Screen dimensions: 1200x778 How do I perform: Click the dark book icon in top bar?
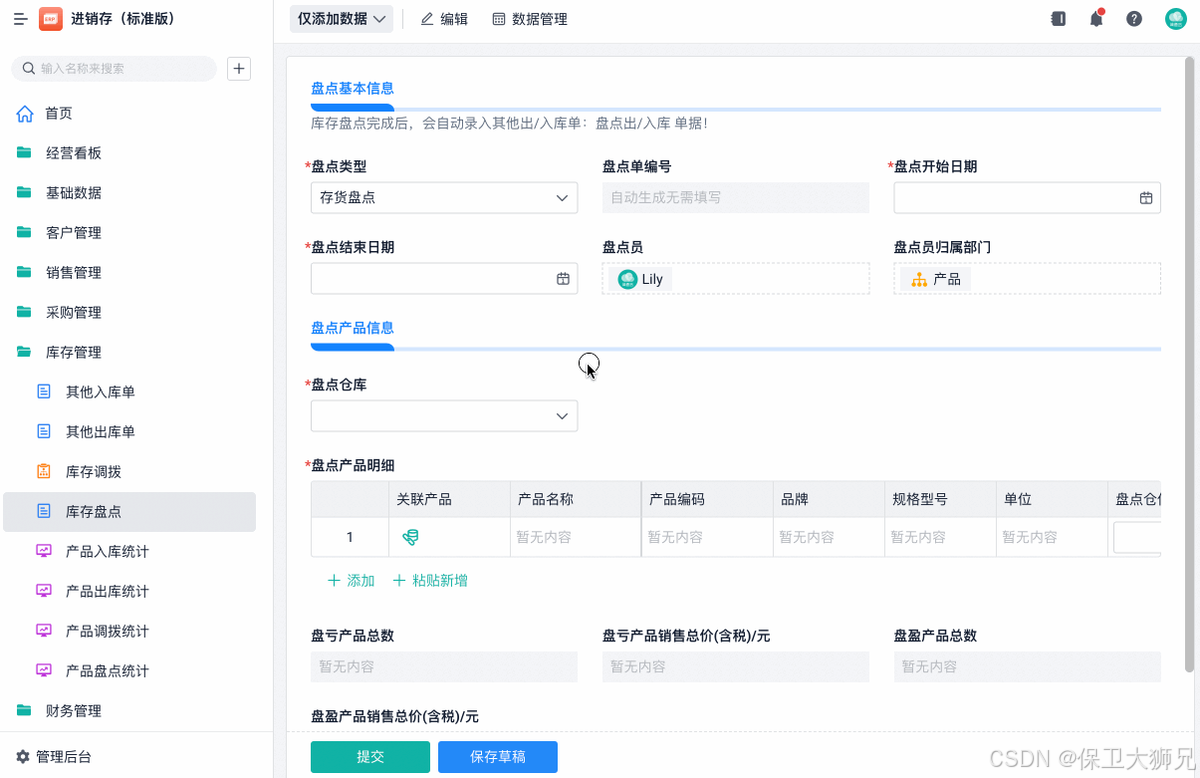(x=1058, y=18)
